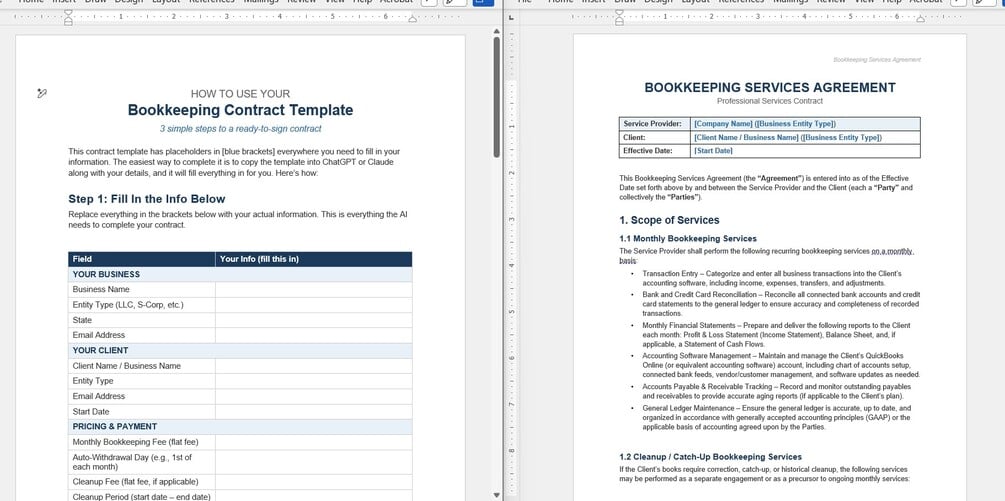
Task: Click the 'Transaction Entry' bullet item
Action: click(772, 278)
